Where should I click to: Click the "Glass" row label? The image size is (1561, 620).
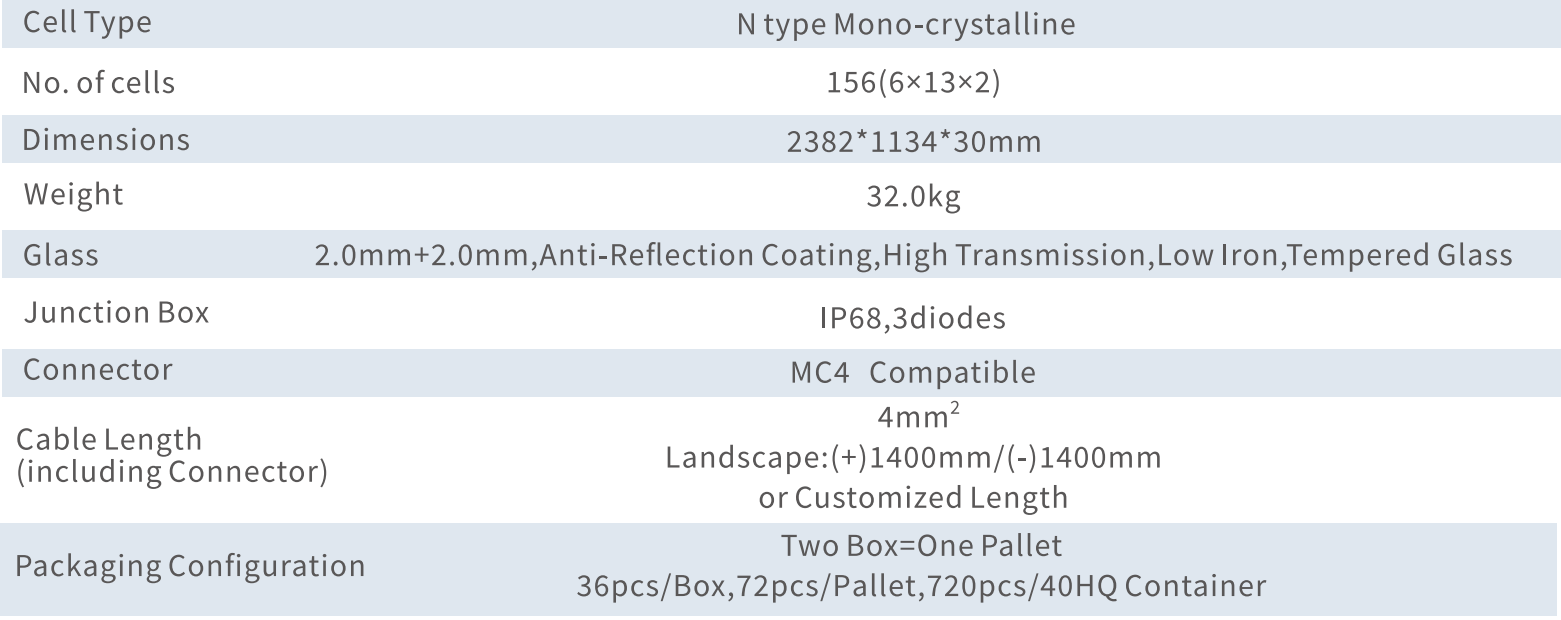(x=61, y=255)
